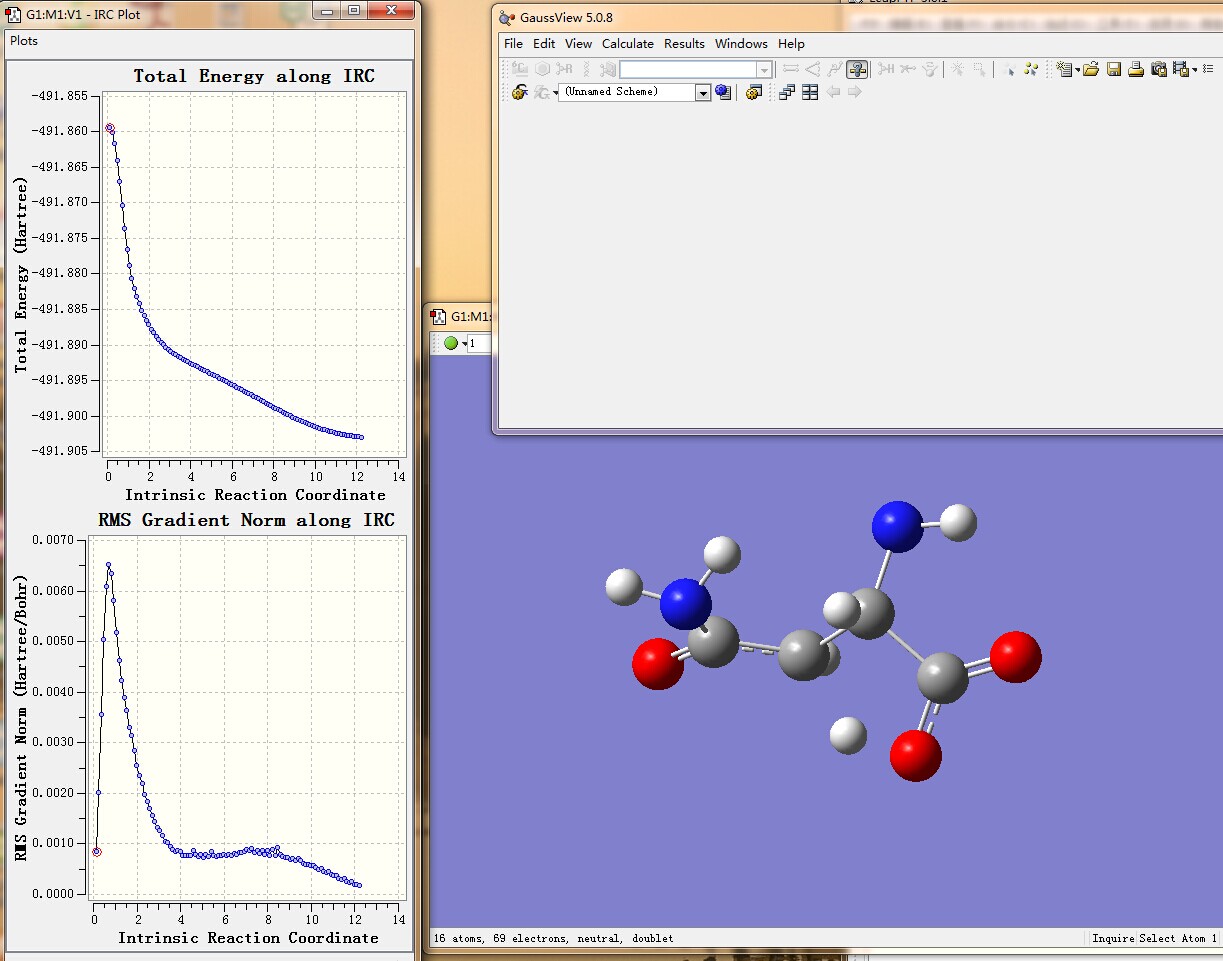Expand the Unnamed Scheme dropdown

tap(703, 92)
